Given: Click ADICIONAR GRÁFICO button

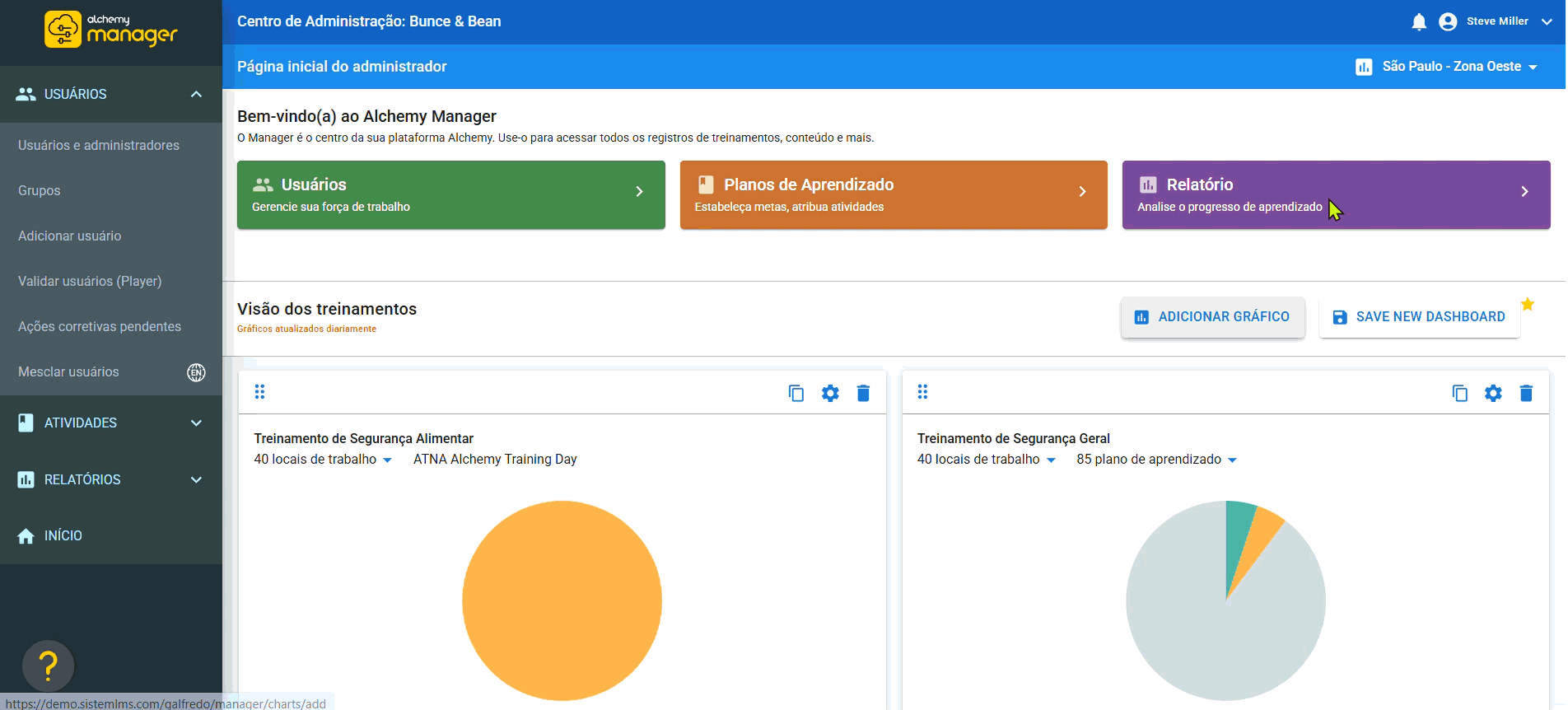Looking at the screenshot, I should point(1212,317).
